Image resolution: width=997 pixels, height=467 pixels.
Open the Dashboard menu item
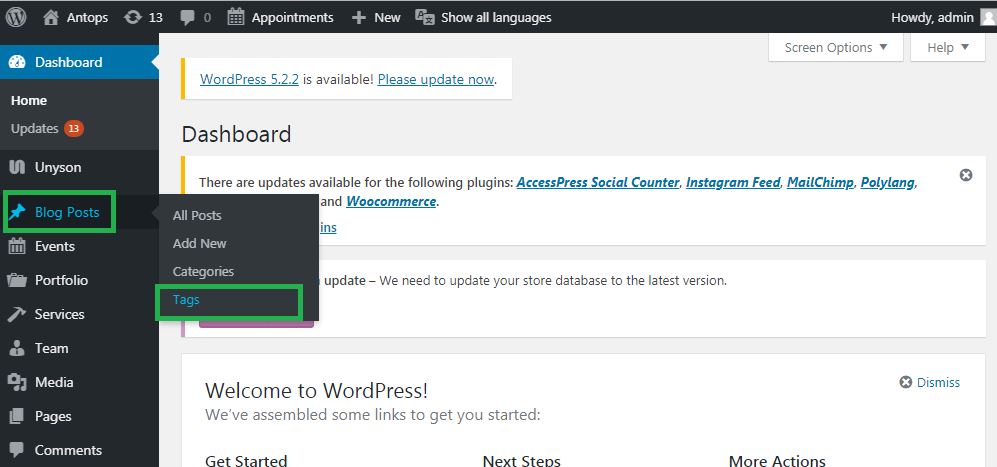(79, 62)
